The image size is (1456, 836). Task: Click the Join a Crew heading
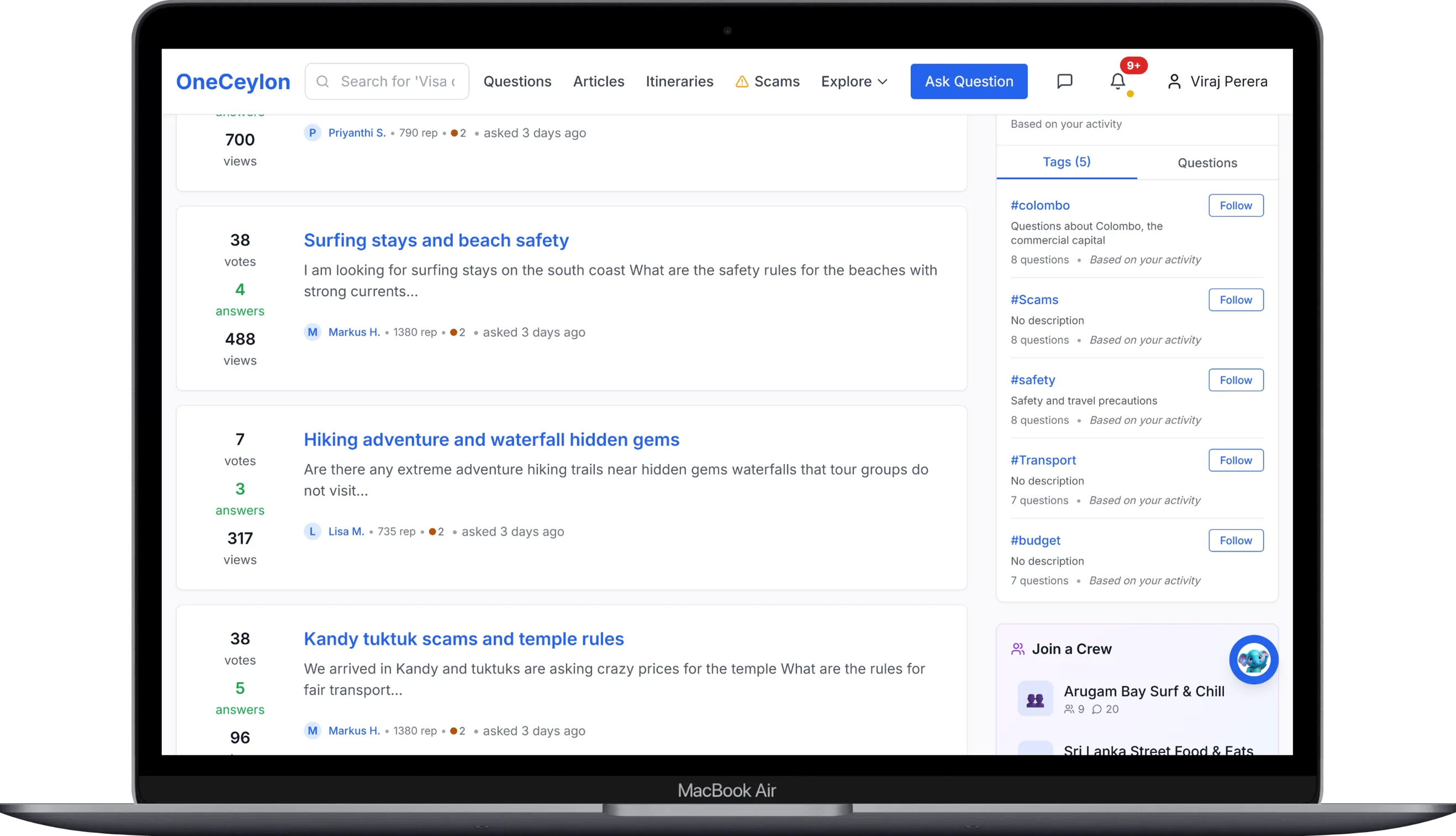[x=1071, y=649]
